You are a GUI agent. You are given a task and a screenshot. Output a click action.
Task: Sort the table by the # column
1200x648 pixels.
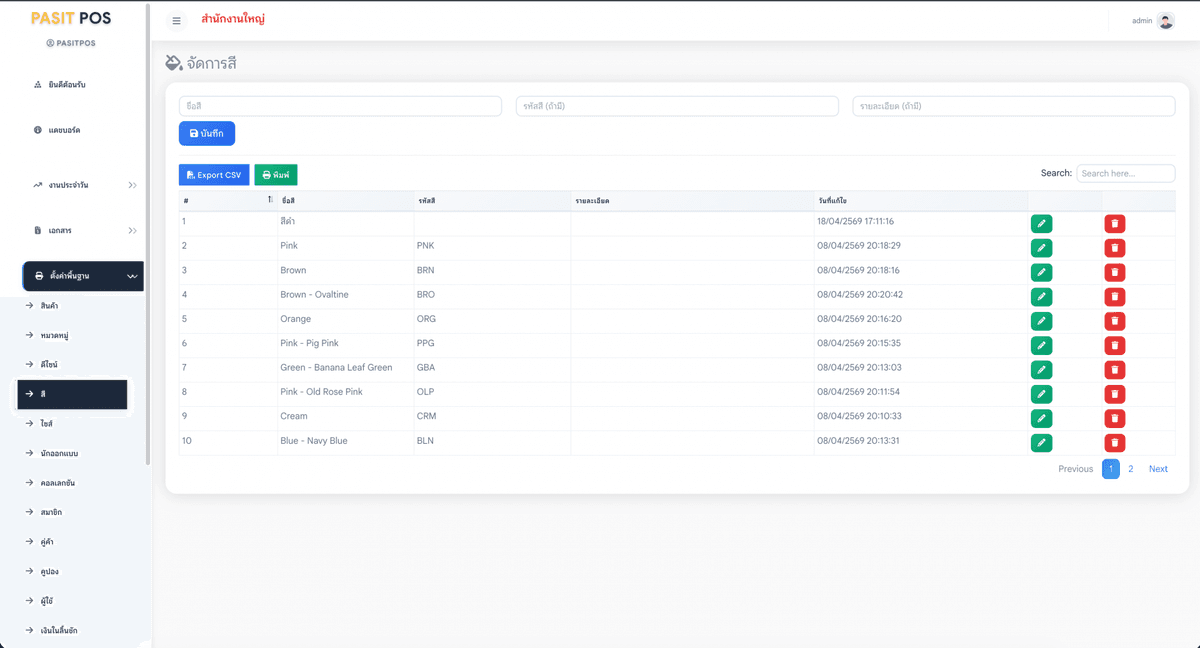tap(228, 201)
